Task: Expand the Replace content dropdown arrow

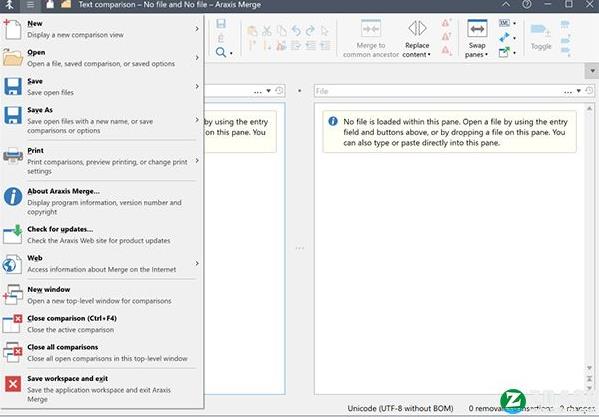Action: coord(429,55)
